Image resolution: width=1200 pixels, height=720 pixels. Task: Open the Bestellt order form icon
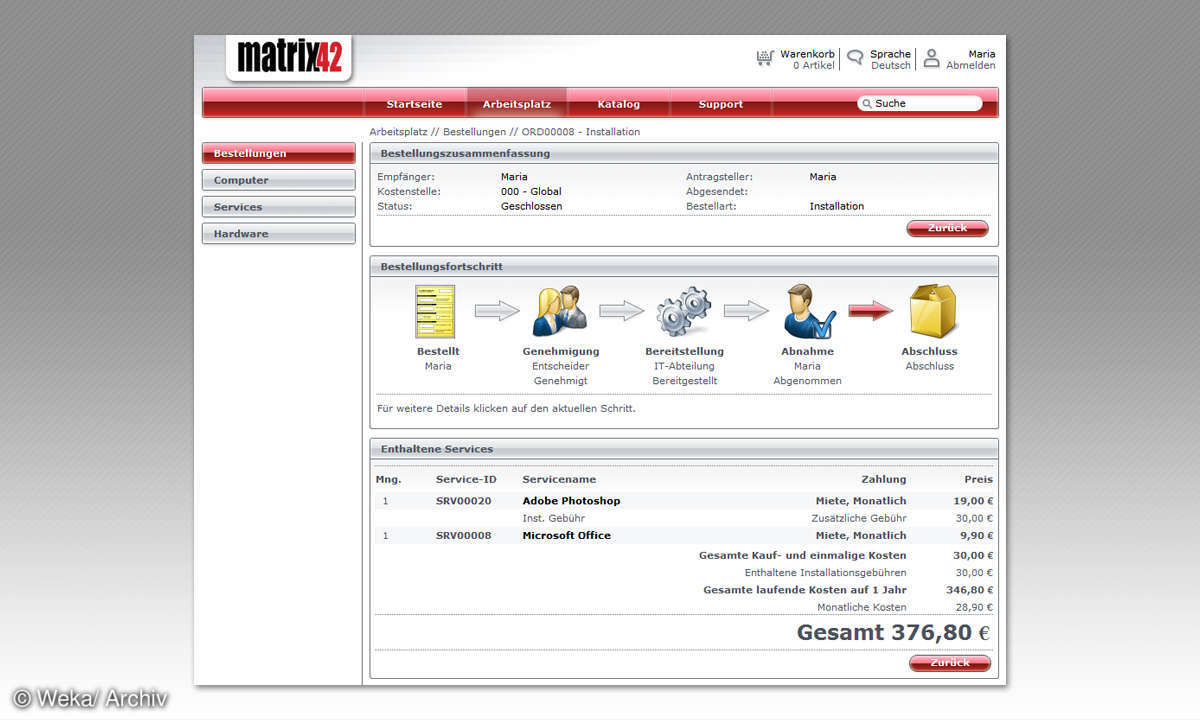pos(435,311)
